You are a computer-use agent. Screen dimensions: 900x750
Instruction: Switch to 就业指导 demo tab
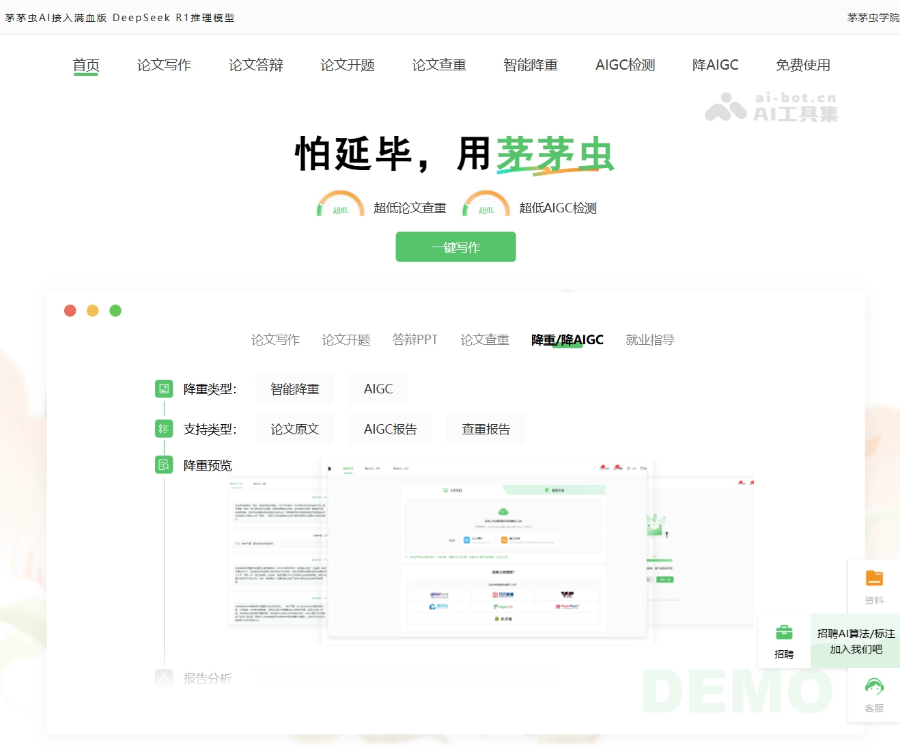point(650,340)
